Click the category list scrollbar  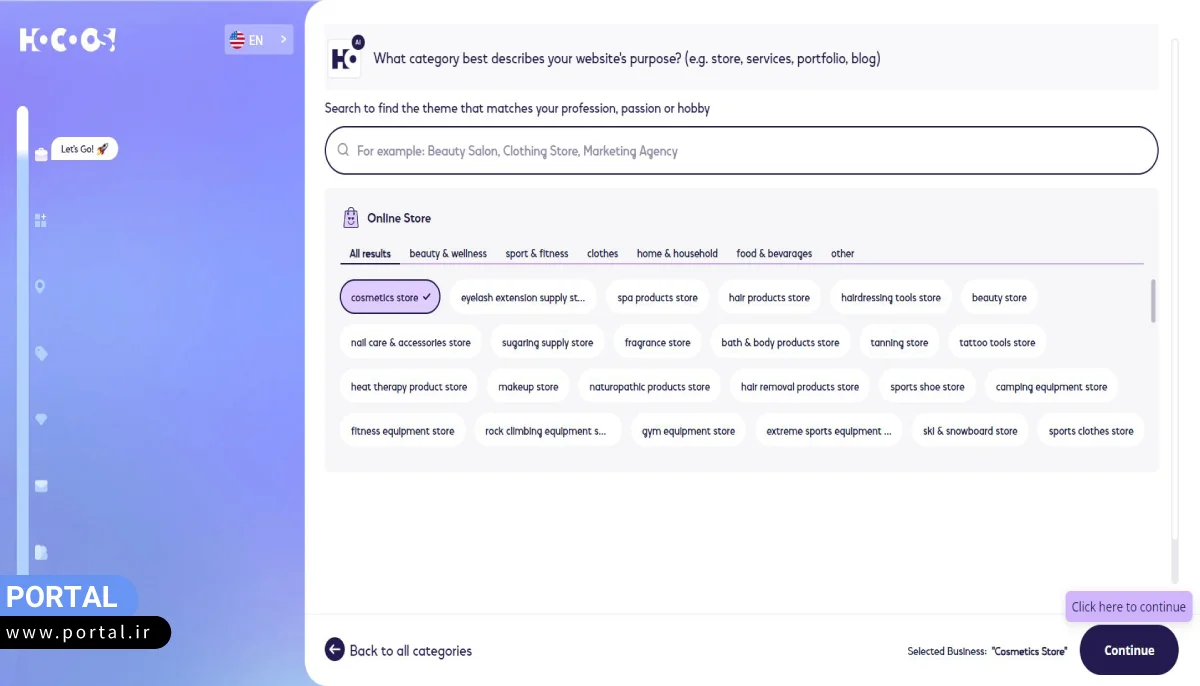[1153, 302]
